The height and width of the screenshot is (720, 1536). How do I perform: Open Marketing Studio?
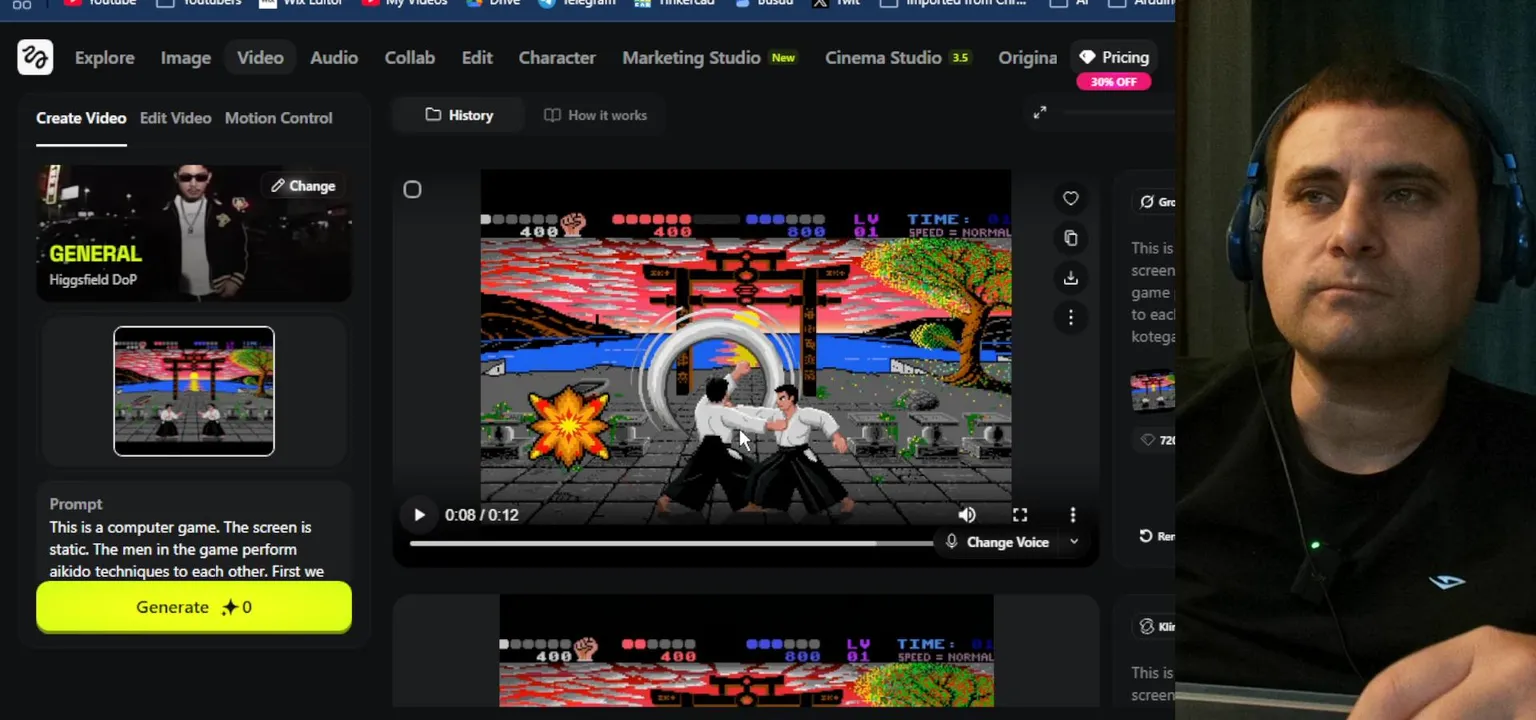click(x=691, y=58)
